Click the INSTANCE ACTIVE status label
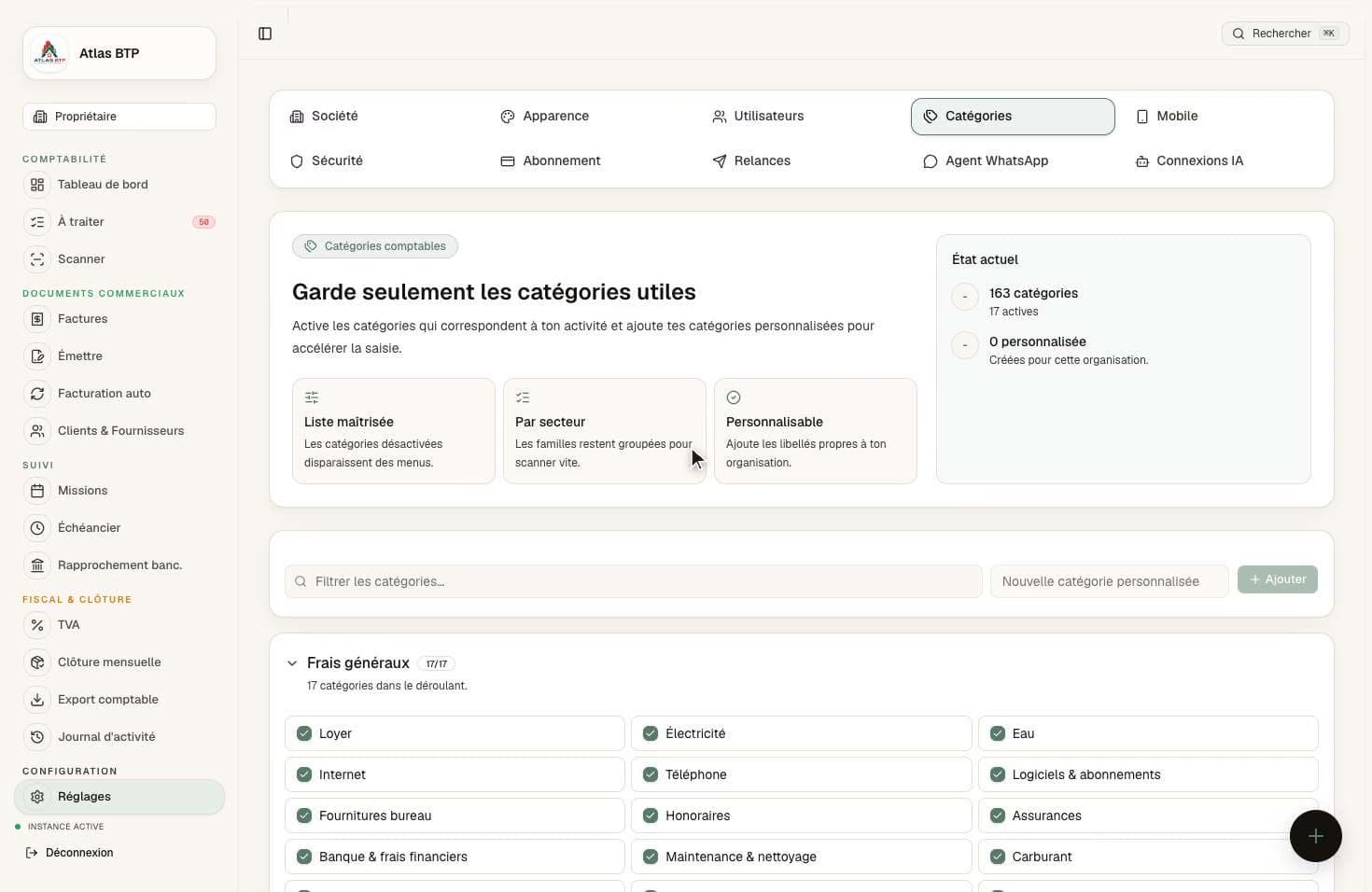 point(65,827)
